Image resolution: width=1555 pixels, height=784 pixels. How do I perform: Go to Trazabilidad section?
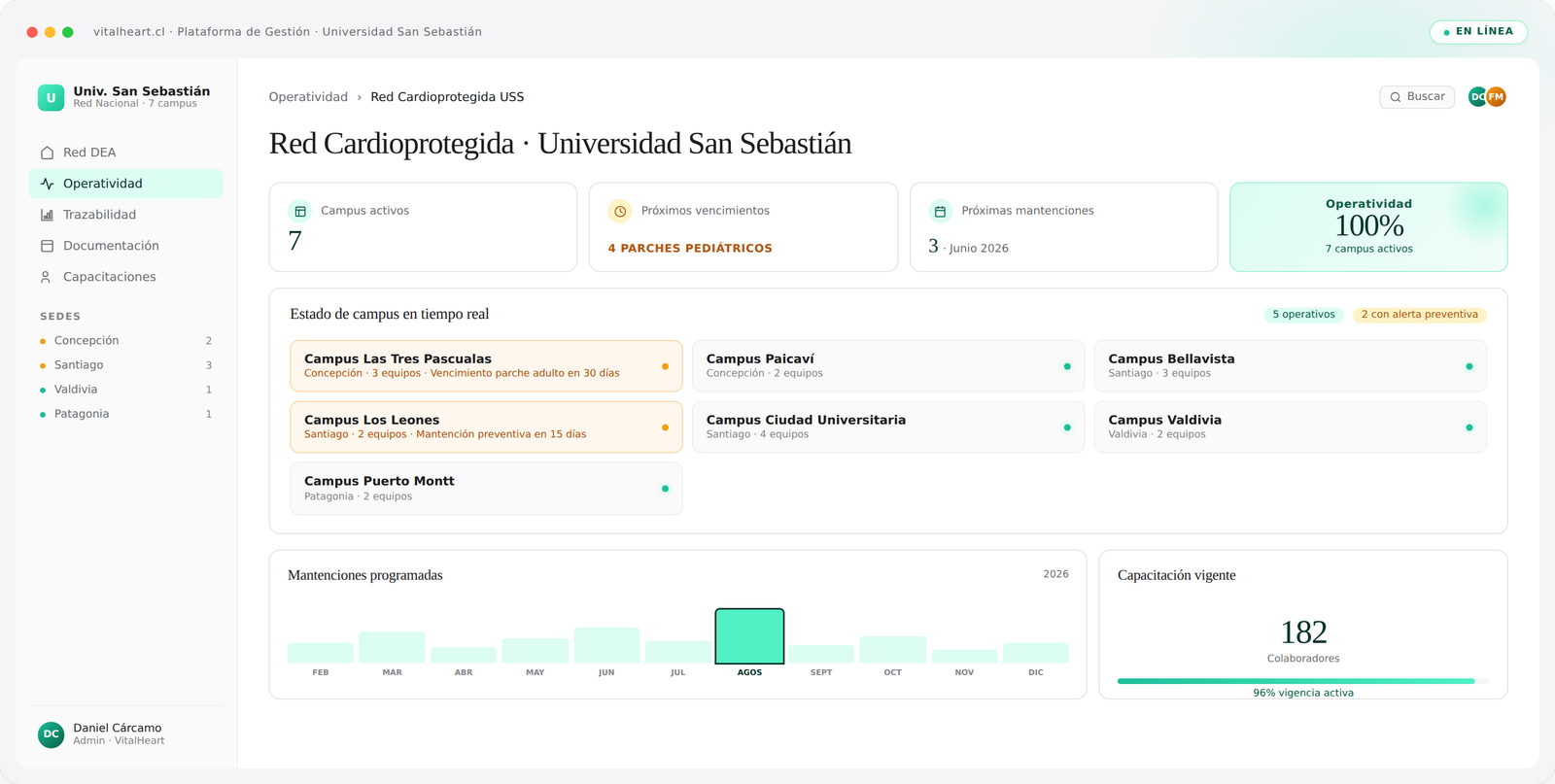tap(126, 215)
